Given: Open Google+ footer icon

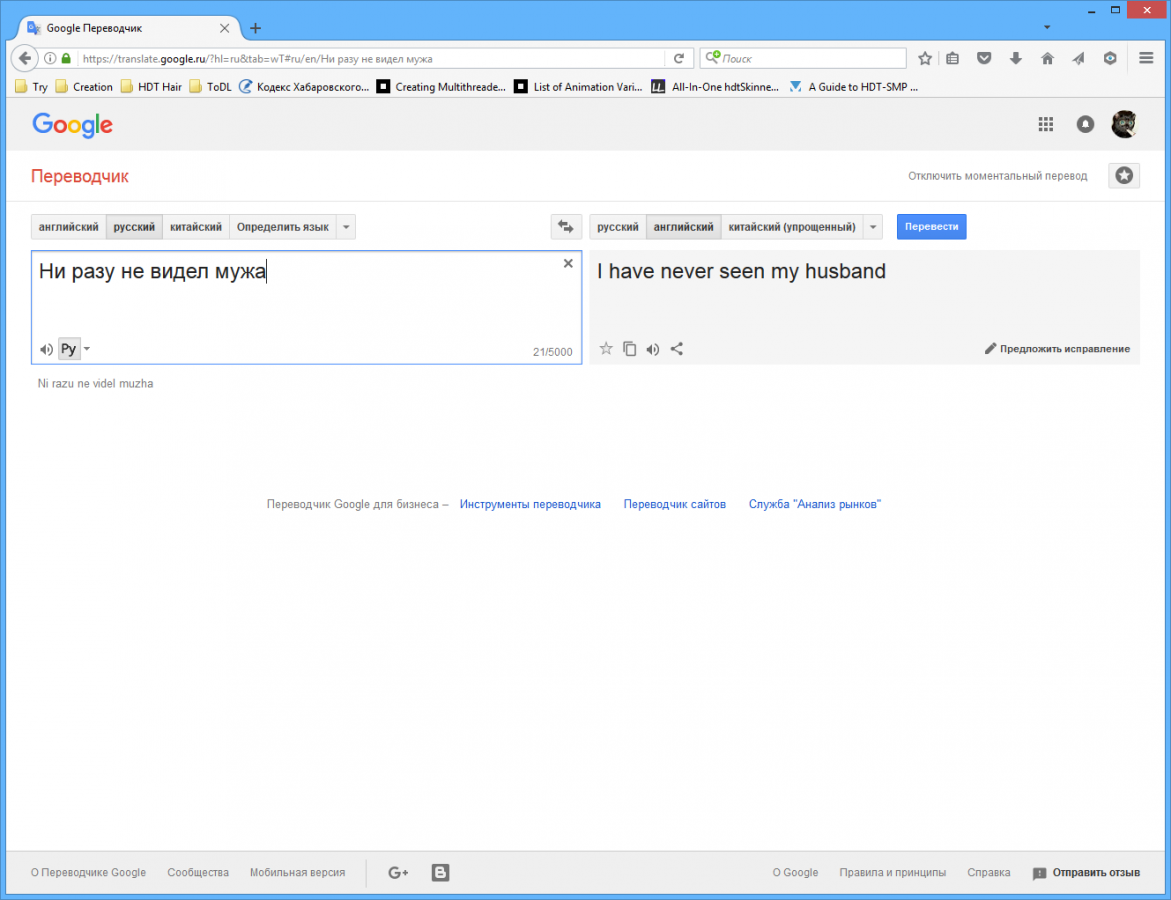Looking at the screenshot, I should point(398,872).
